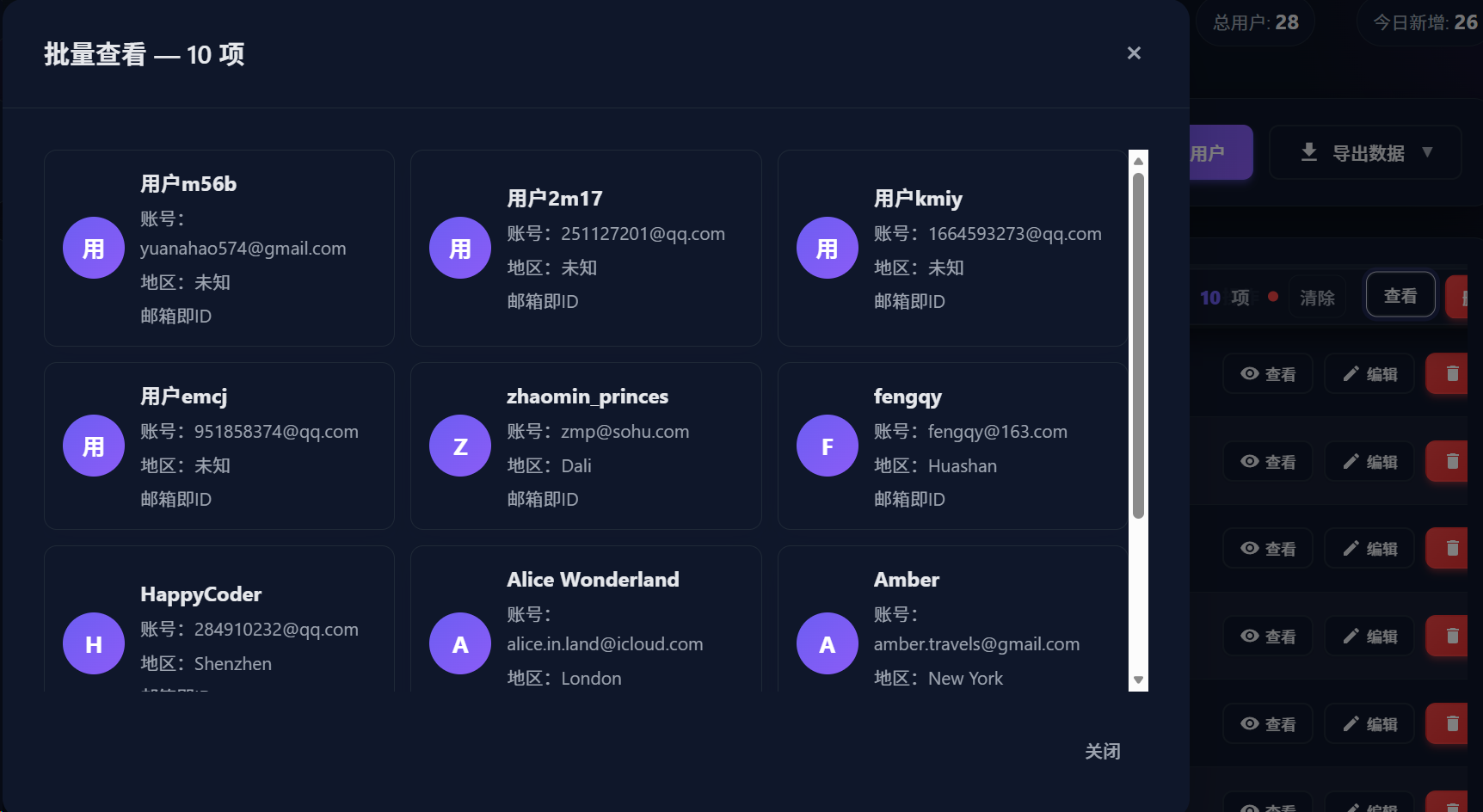The width and height of the screenshot is (1483, 812).
Task: Click the account zmp@sohu.com
Action: (625, 431)
